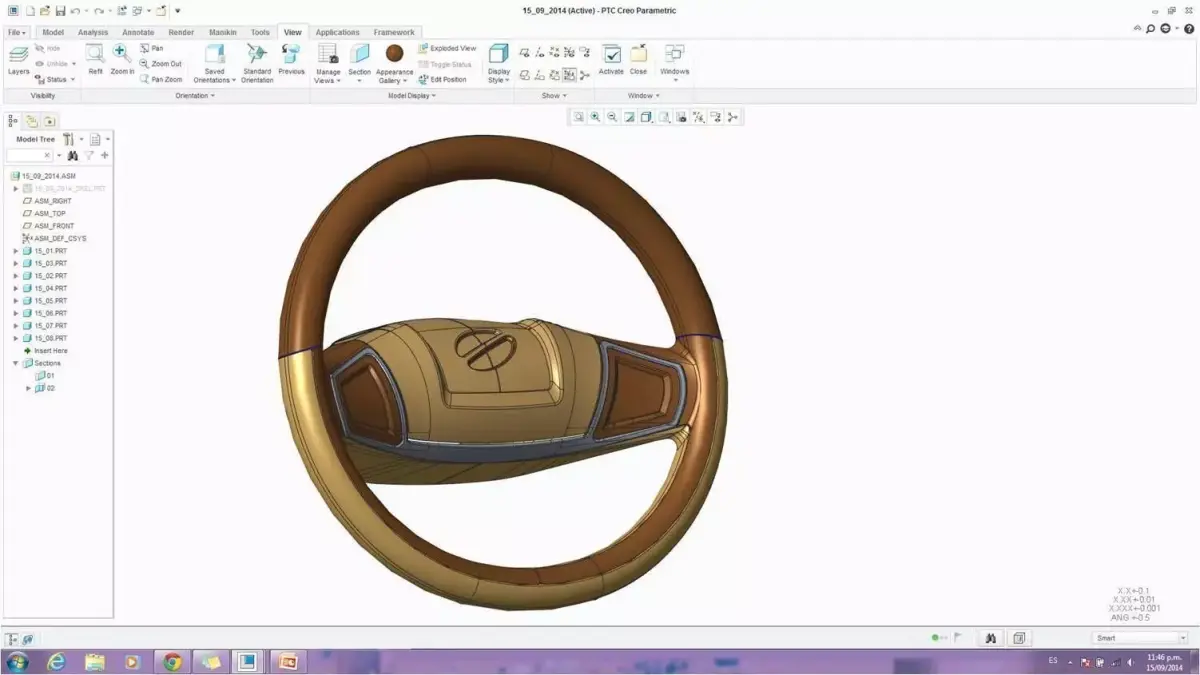This screenshot has width=1200, height=675.
Task: Click the binoculars find icon in Model Tree
Action: pos(73,156)
